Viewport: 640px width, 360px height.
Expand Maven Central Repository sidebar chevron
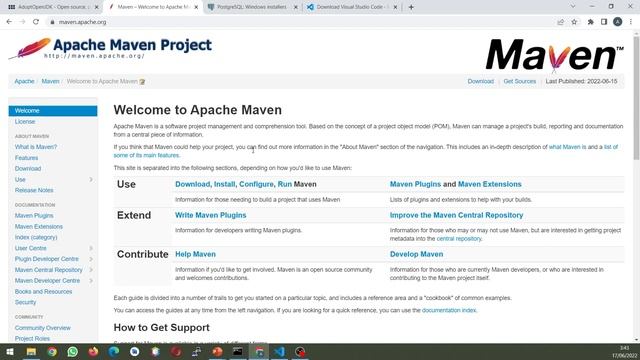point(91,270)
